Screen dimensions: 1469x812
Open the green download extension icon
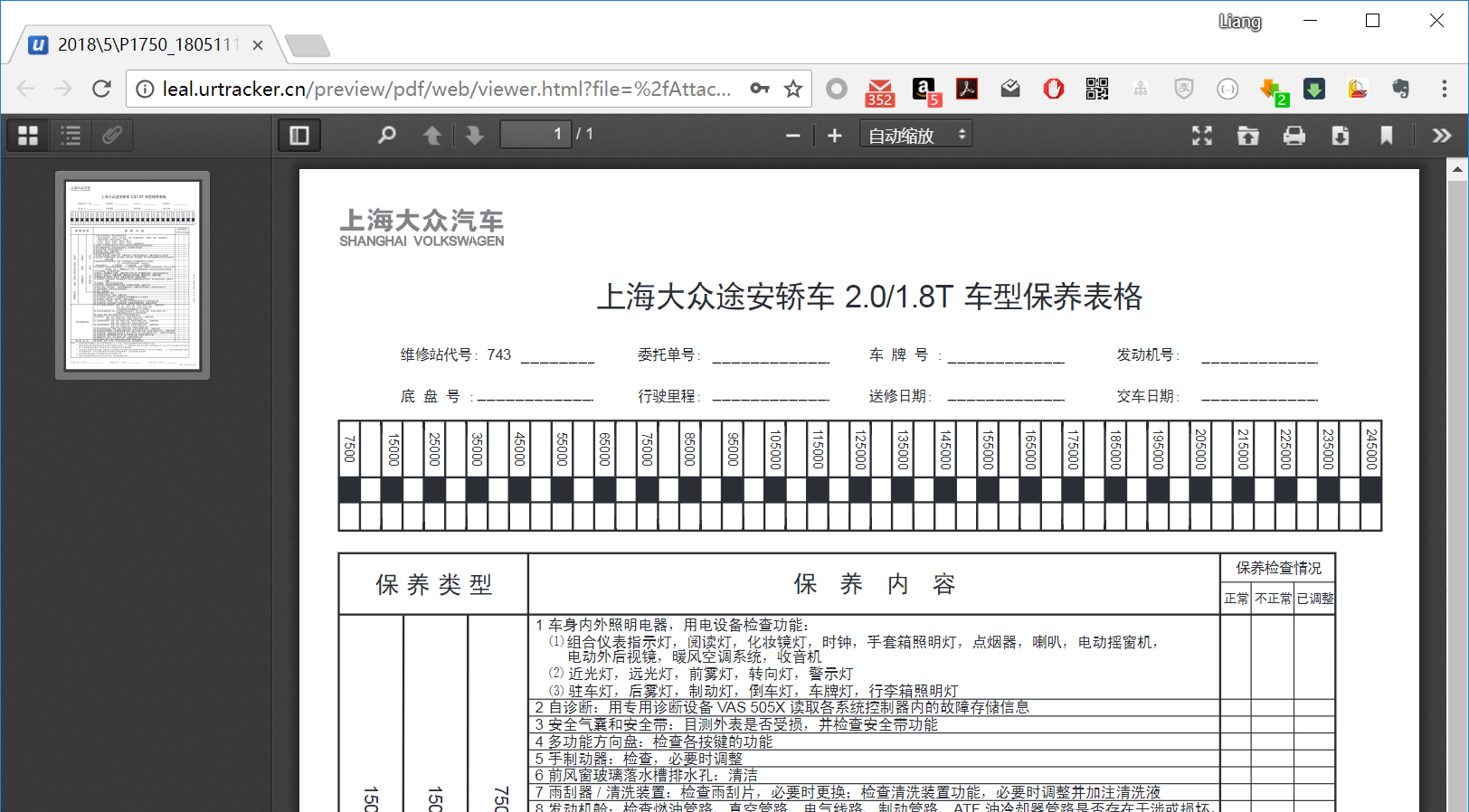click(1314, 89)
